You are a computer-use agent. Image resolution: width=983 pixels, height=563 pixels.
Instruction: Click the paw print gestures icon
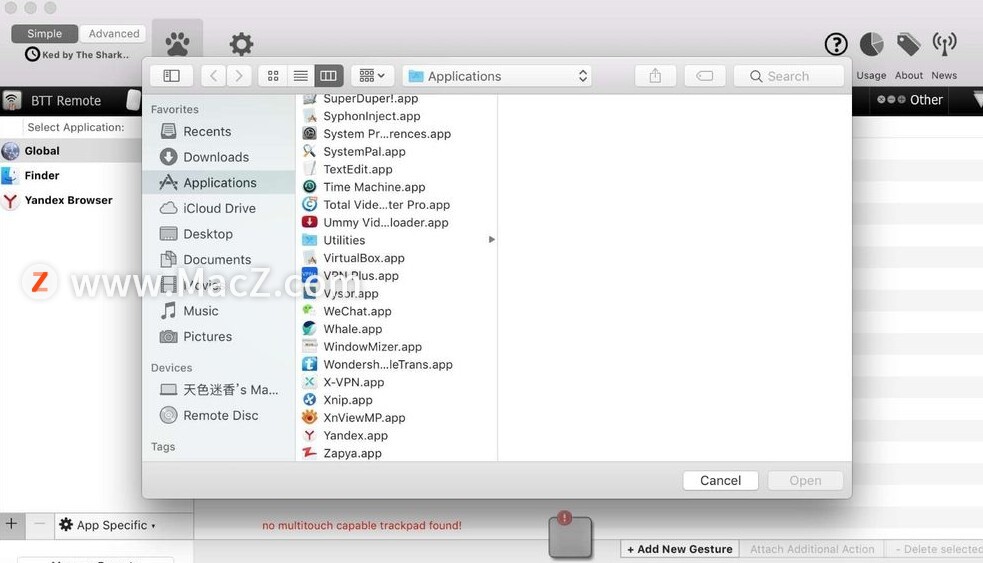click(x=177, y=44)
